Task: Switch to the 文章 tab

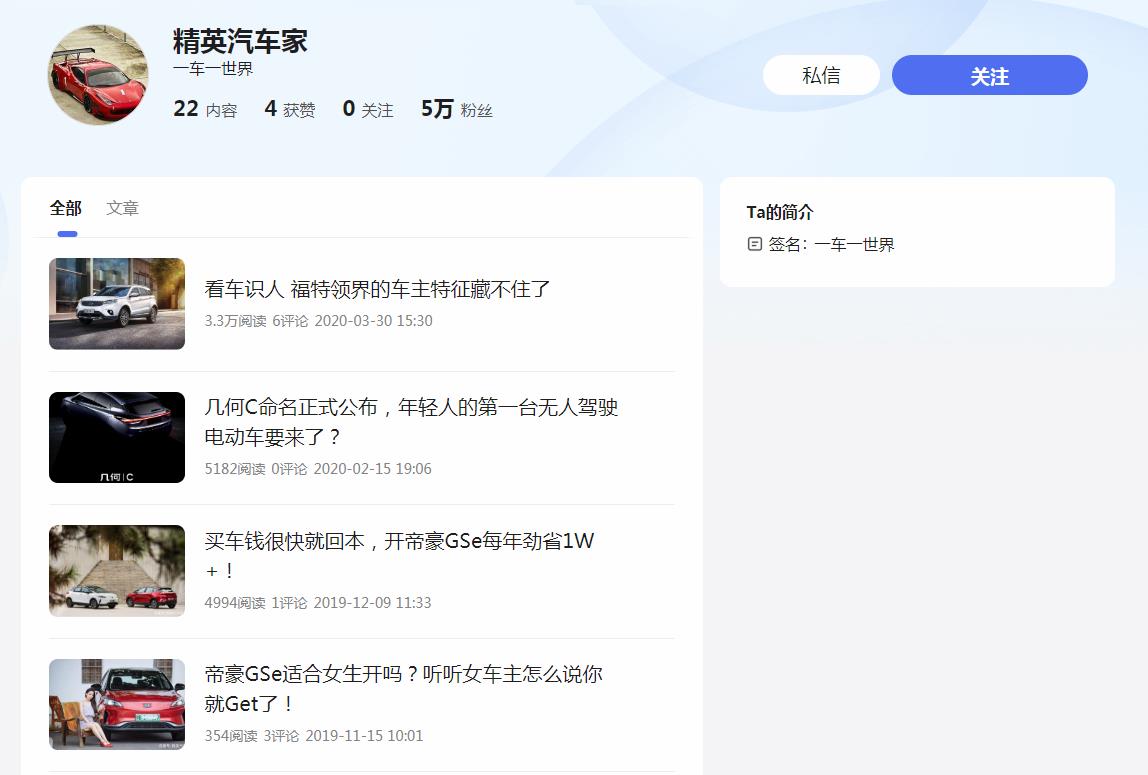Action: (x=122, y=209)
